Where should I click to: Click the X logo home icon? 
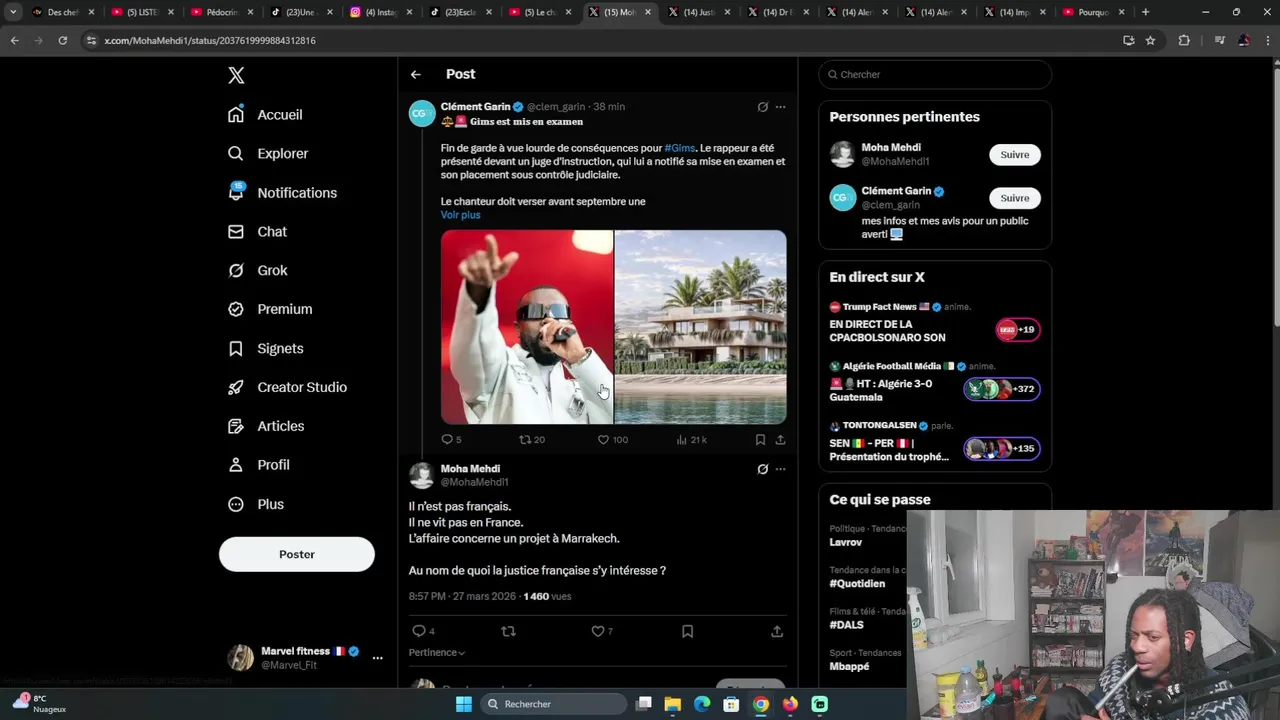point(236,75)
